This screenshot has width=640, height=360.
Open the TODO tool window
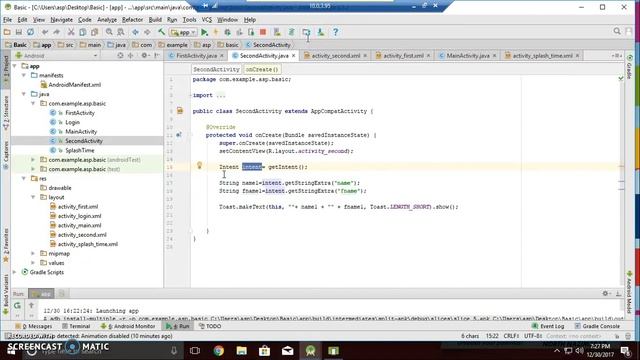click(210, 326)
